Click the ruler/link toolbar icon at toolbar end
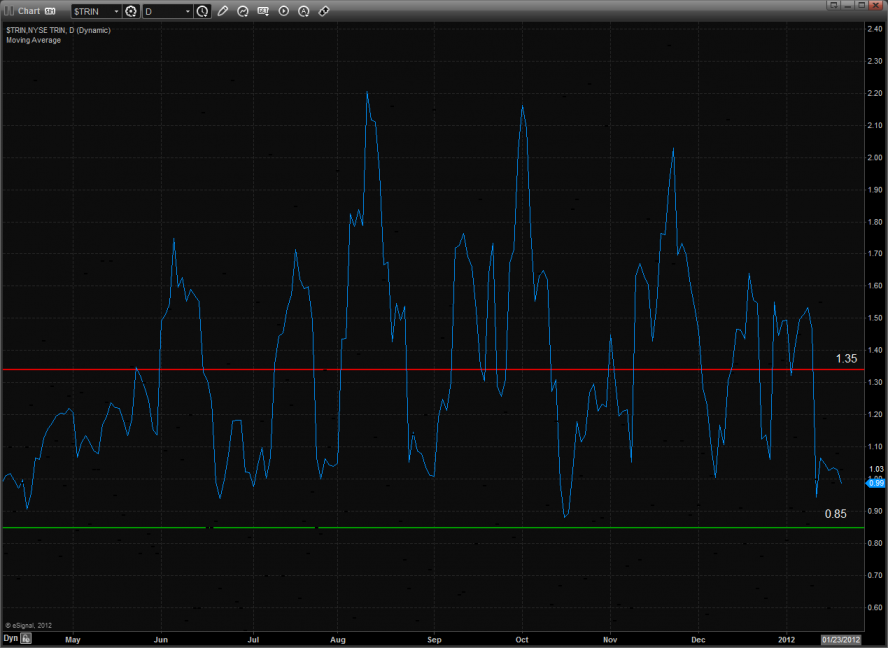888x648 pixels. pyautogui.click(x=324, y=11)
